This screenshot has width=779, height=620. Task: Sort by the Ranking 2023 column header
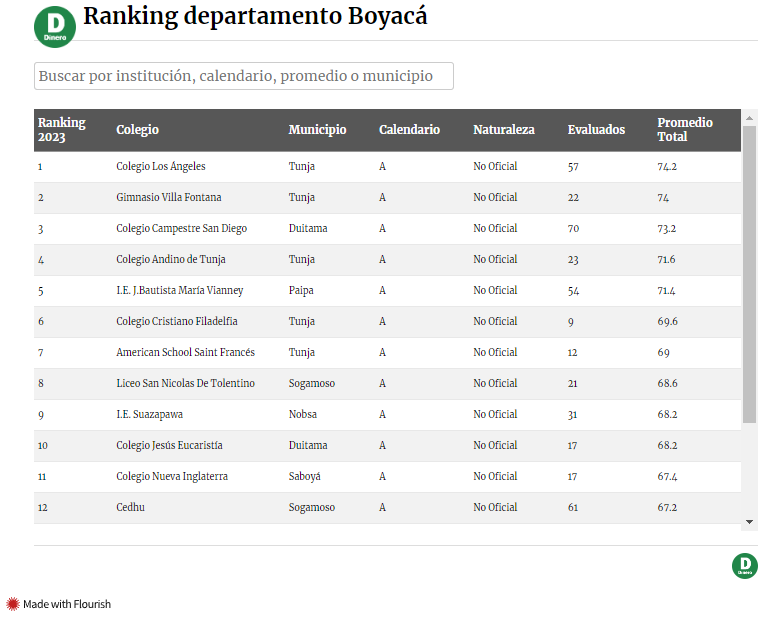62,130
